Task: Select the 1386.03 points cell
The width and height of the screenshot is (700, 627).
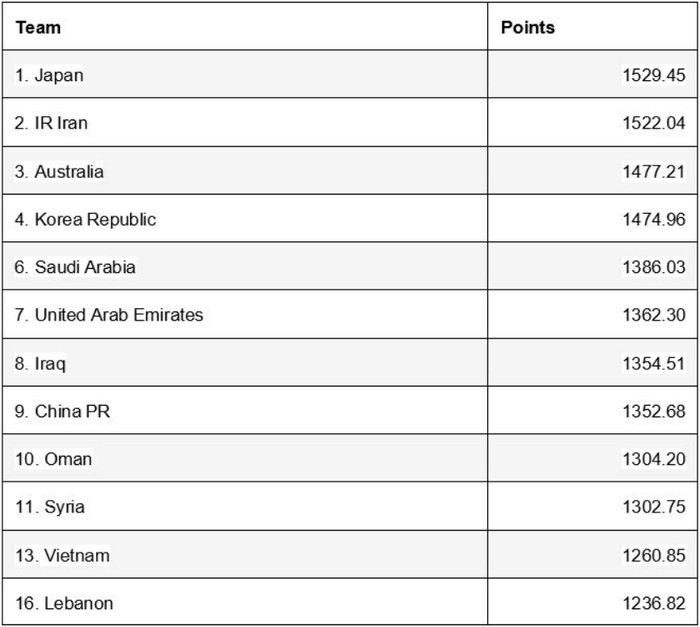Action: coord(654,267)
